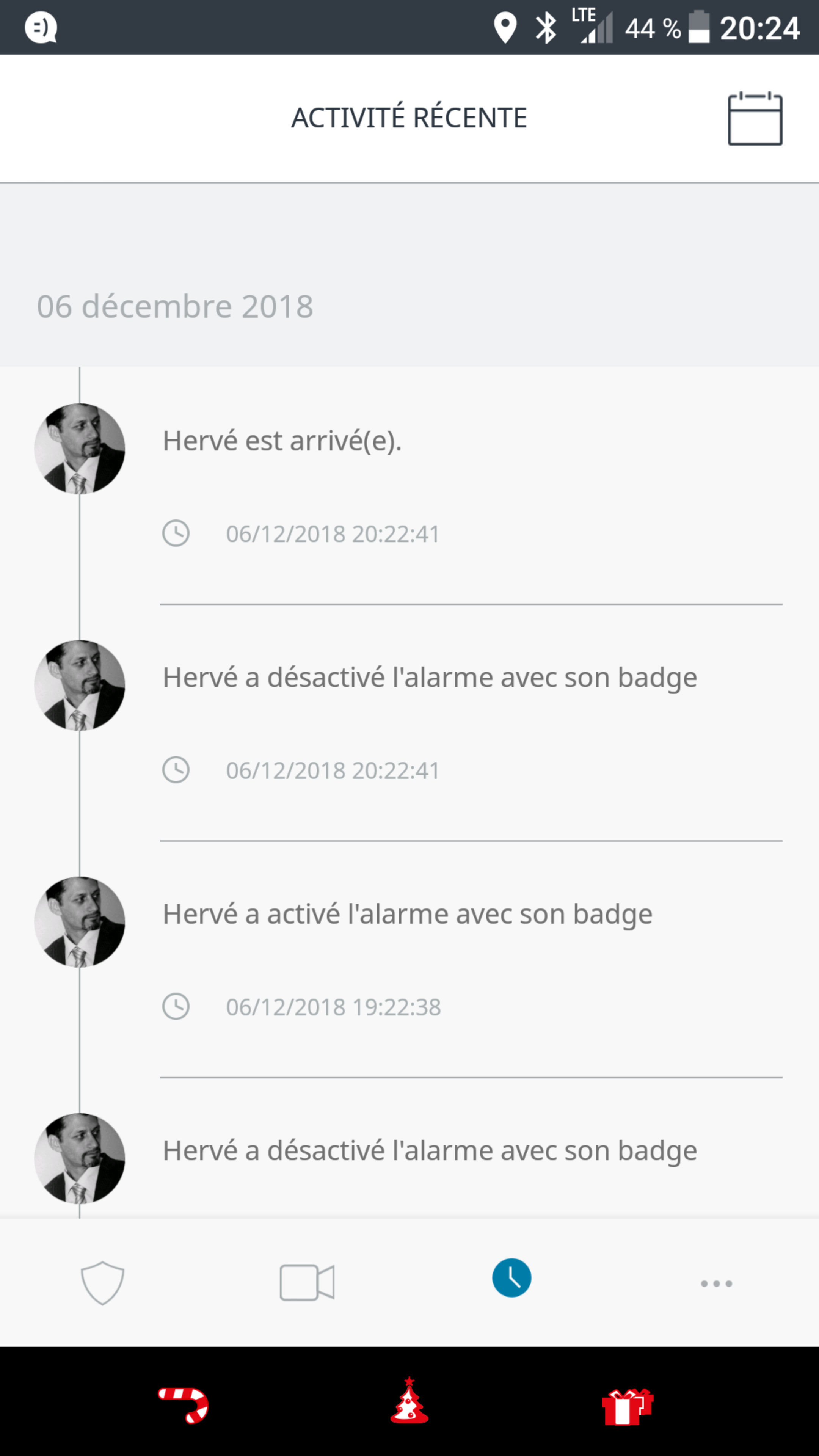Tap the location pin status icon
The height and width of the screenshot is (1456, 819).
click(x=505, y=27)
